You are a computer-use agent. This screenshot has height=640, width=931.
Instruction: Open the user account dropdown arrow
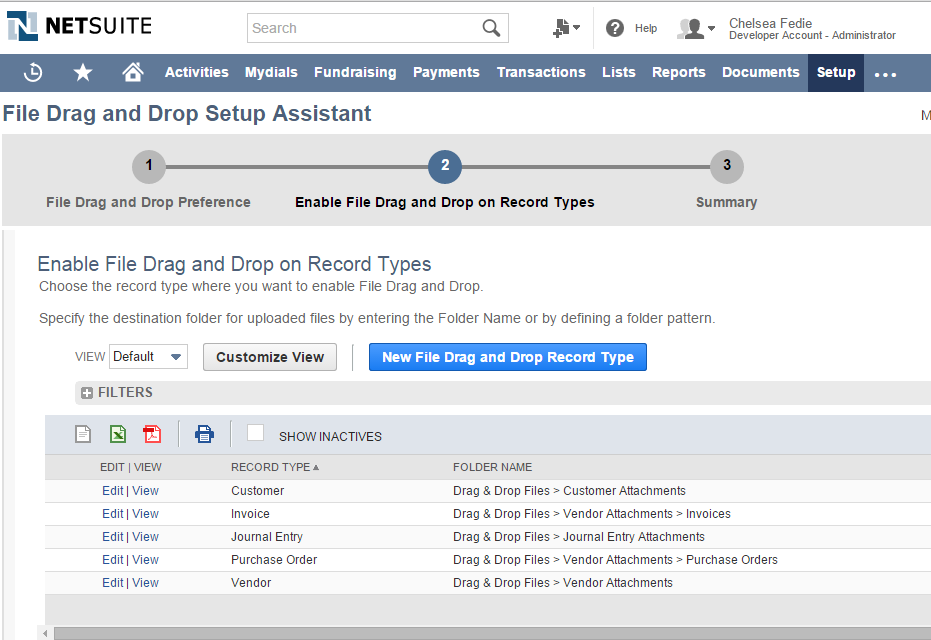click(708, 28)
